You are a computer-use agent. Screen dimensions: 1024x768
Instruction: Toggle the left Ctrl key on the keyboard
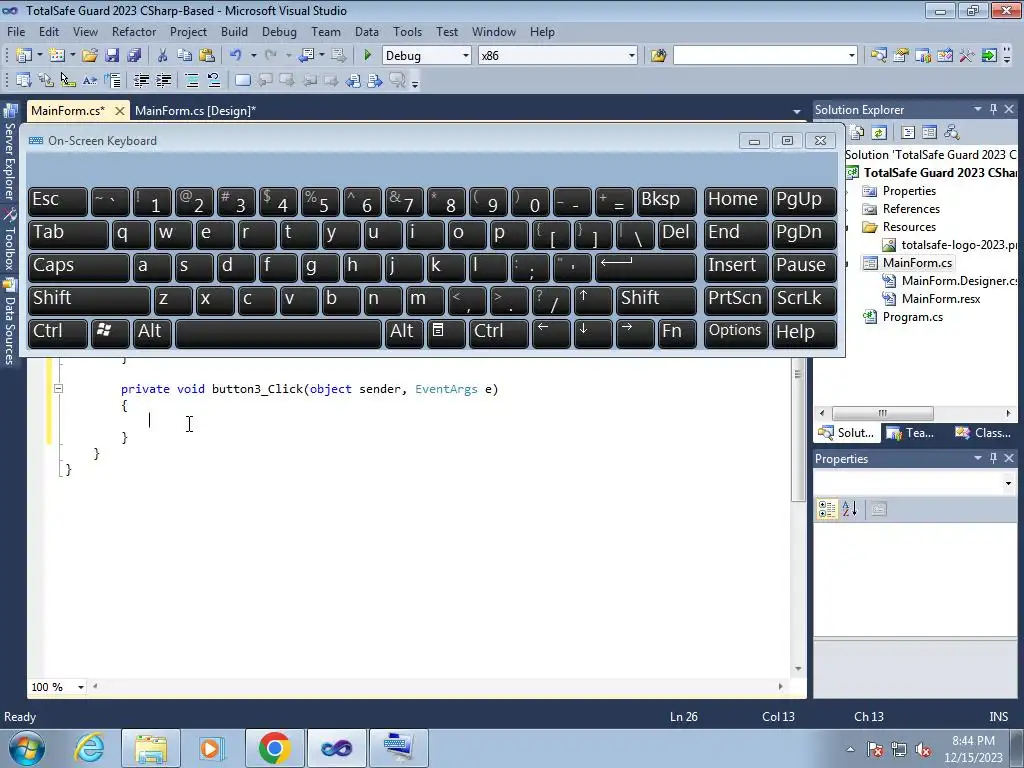coord(57,332)
